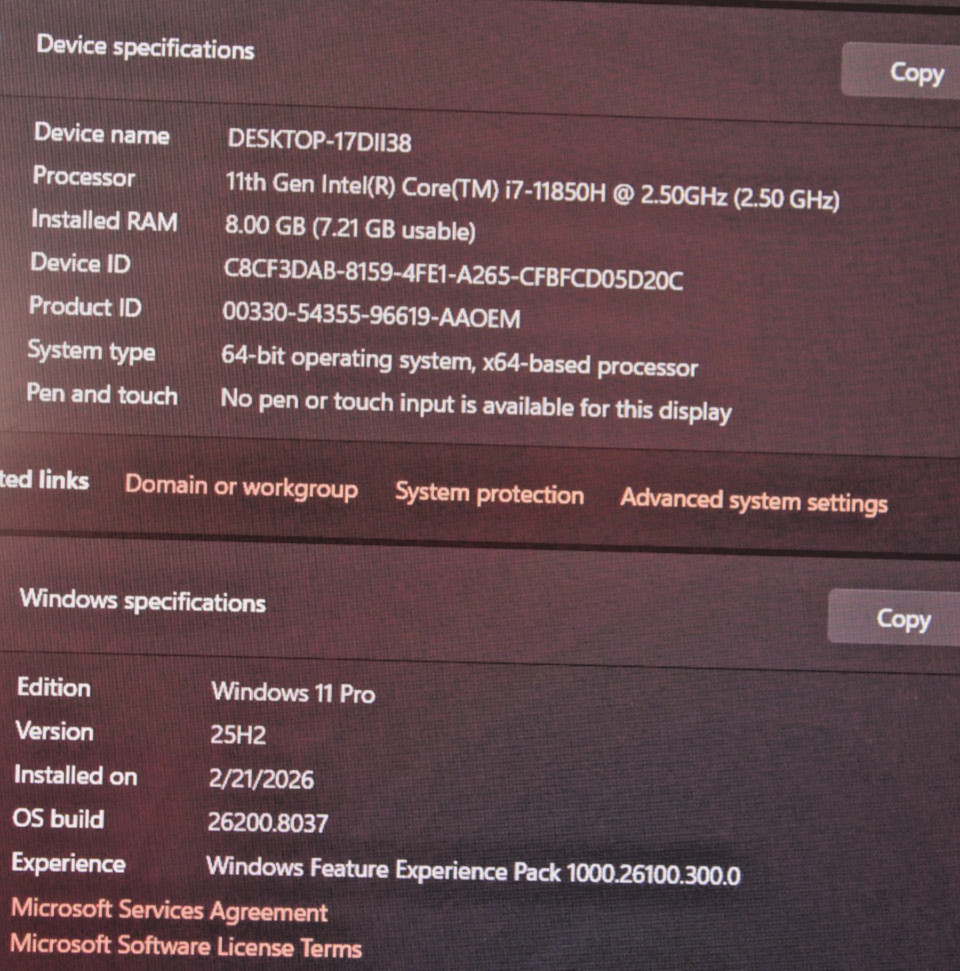
Task: Click the Product ID label
Action: (85, 307)
